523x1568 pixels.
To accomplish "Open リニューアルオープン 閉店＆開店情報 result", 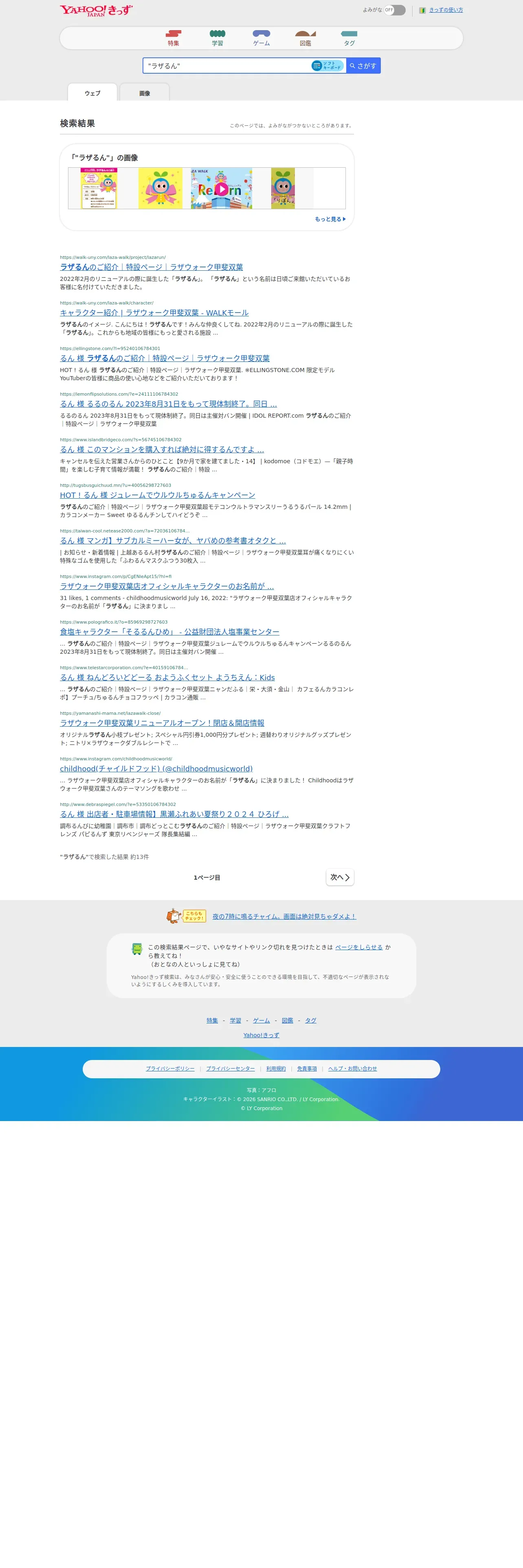I will click(x=162, y=723).
